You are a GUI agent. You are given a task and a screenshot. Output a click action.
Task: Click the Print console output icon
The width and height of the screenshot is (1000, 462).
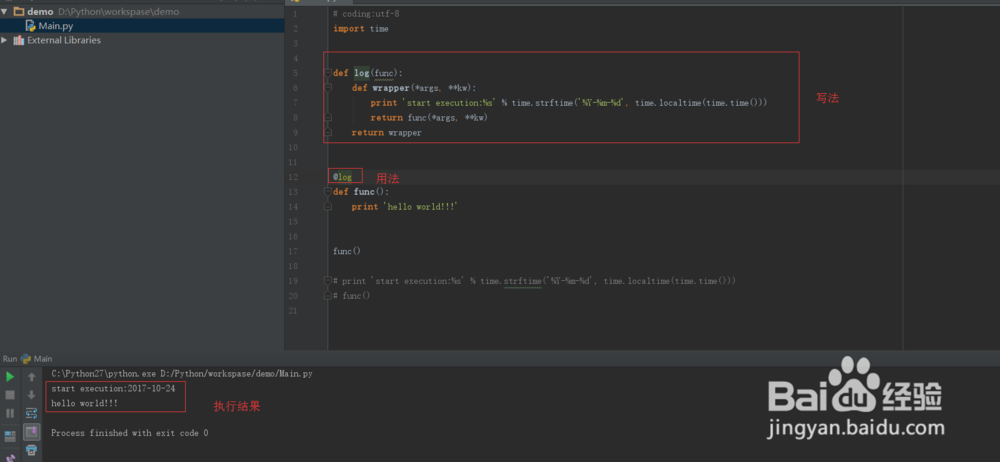[31, 450]
